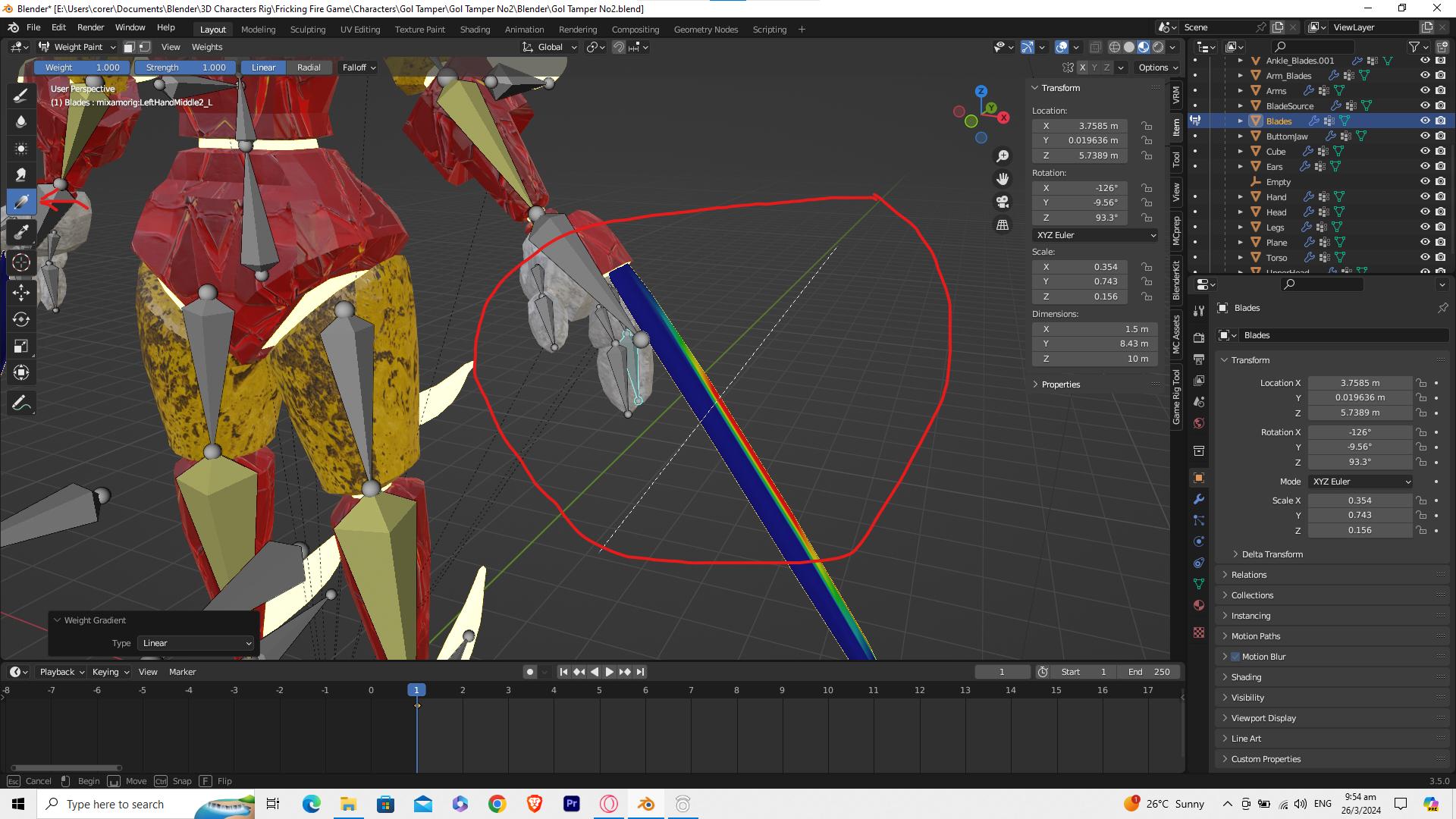1456x819 pixels.
Task: Click the Linear button in header
Action: 262,67
